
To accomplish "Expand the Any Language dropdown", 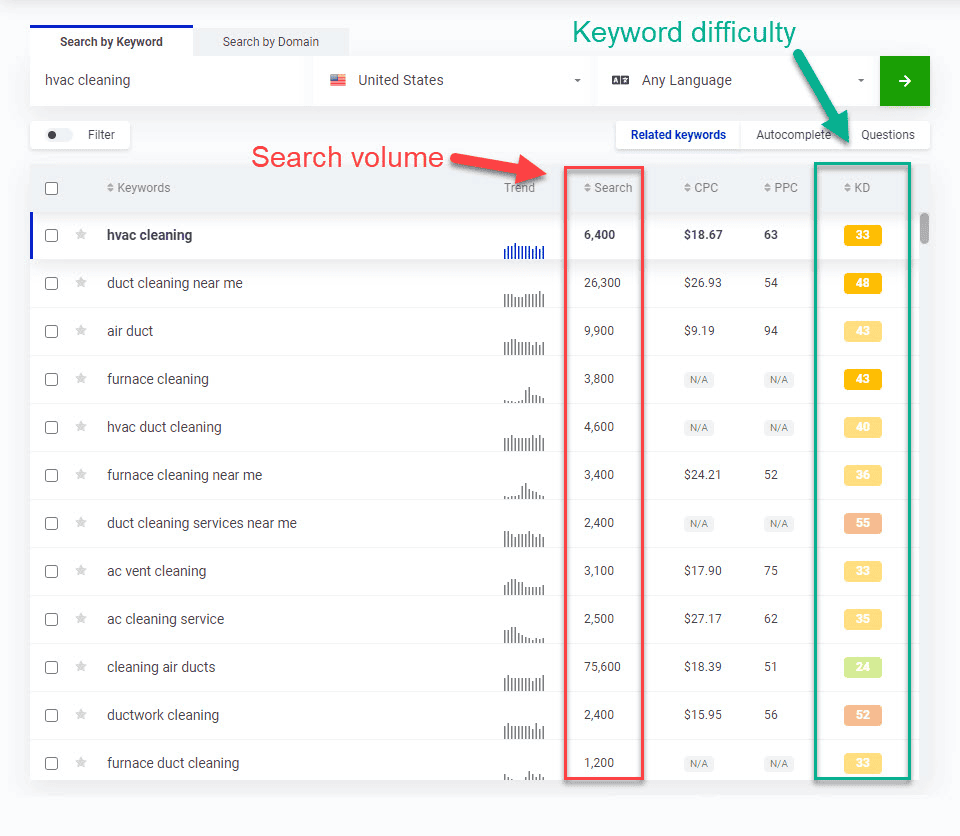I will (738, 81).
